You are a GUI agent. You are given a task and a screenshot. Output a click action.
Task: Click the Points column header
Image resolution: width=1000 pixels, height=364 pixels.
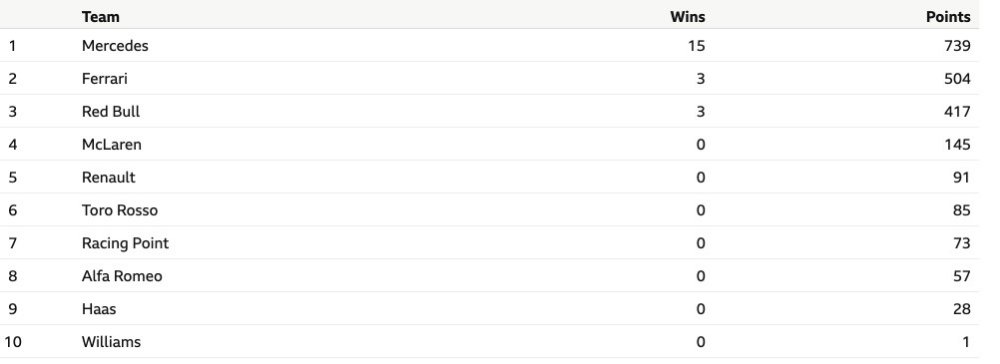[x=948, y=17]
